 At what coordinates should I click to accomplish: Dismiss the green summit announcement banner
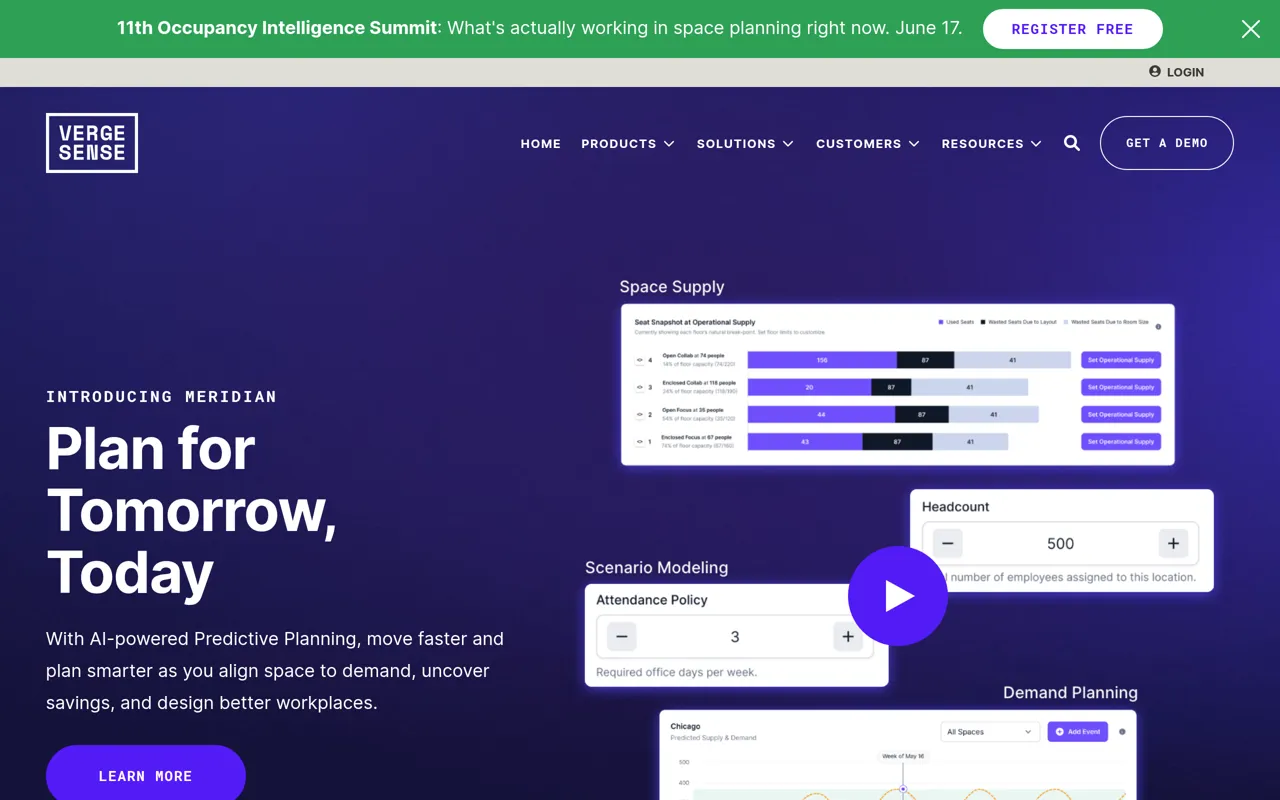[x=1251, y=29]
